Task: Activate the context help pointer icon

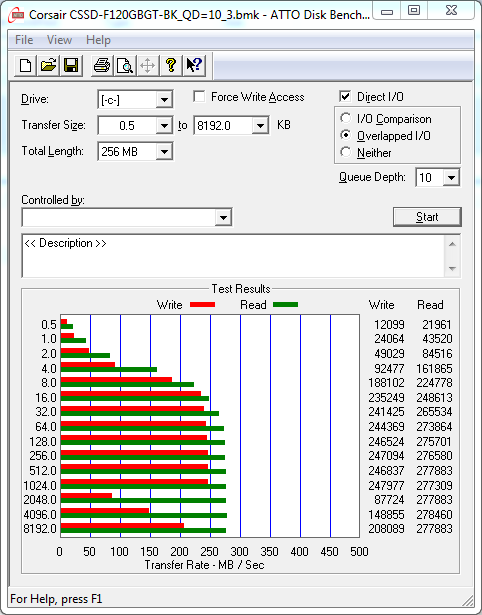Action: tap(194, 66)
